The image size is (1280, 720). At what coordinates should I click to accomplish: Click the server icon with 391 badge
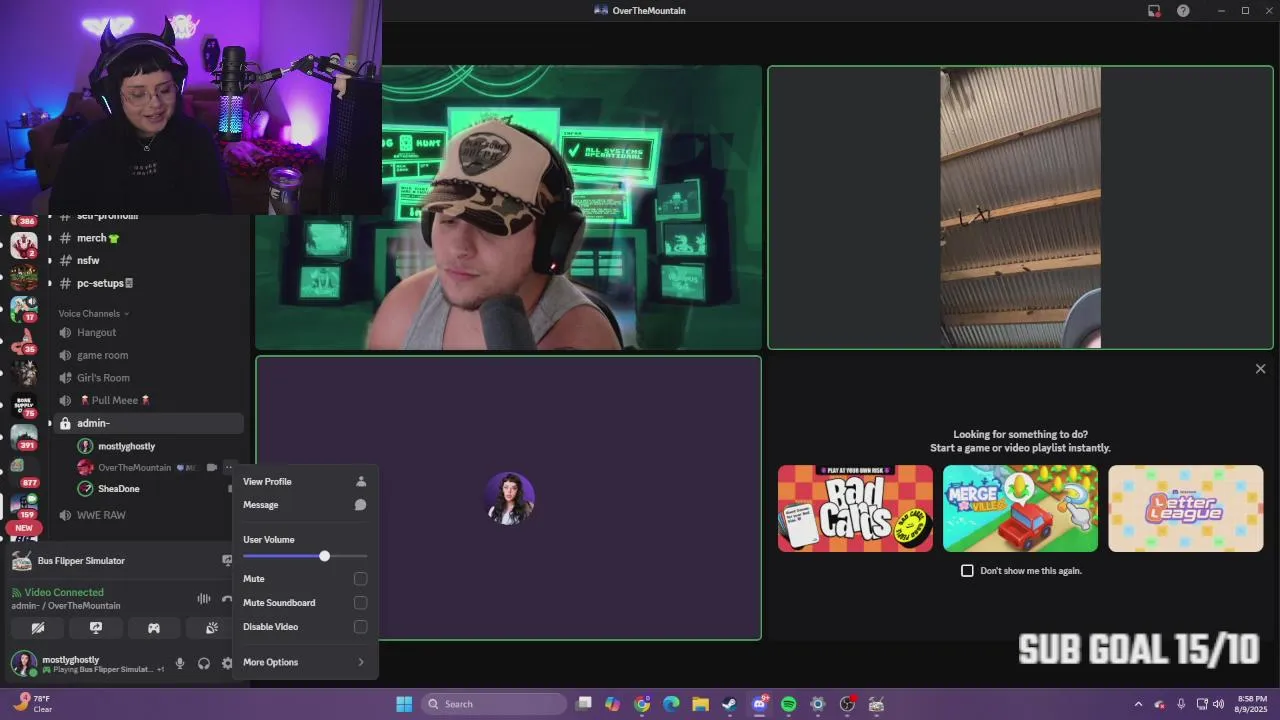(x=24, y=436)
